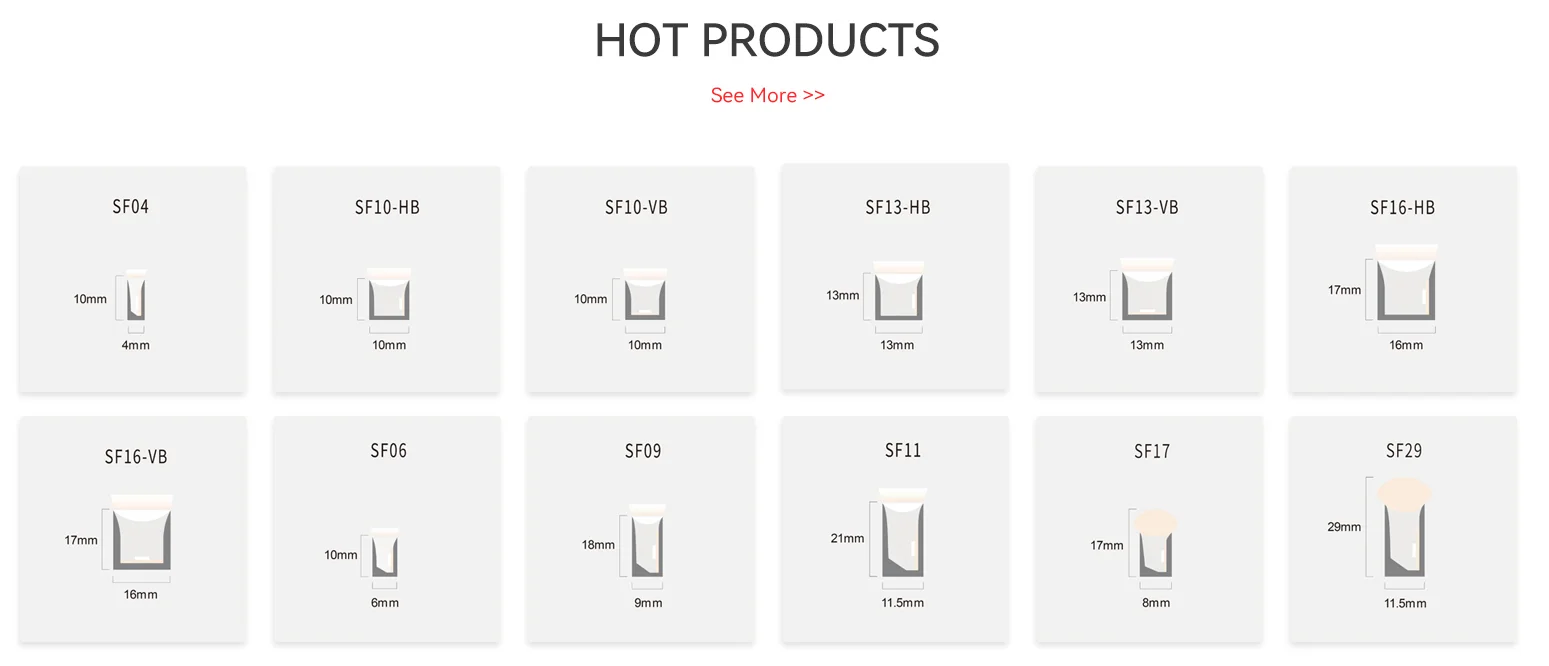The width and height of the screenshot is (1549, 666).
Task: Select the SF16-VB product card
Action: (132, 529)
